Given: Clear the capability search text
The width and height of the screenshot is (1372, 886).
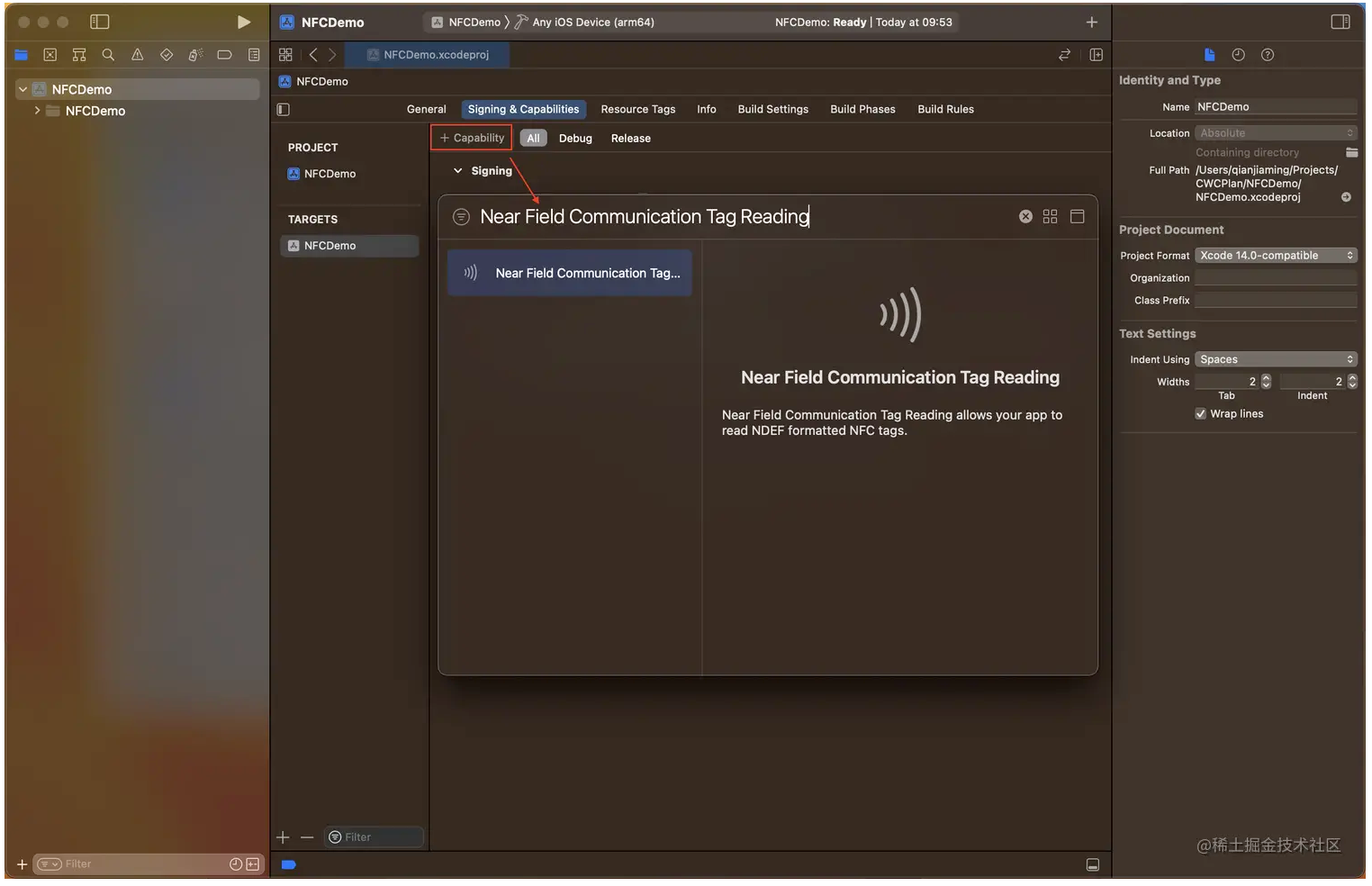Looking at the screenshot, I should click(1025, 217).
